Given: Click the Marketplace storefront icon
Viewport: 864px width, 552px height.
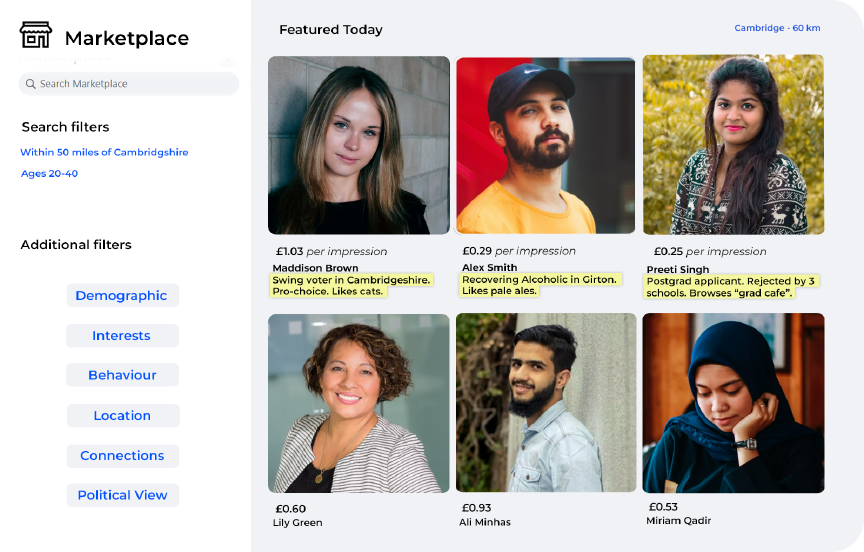Looking at the screenshot, I should (x=36, y=36).
